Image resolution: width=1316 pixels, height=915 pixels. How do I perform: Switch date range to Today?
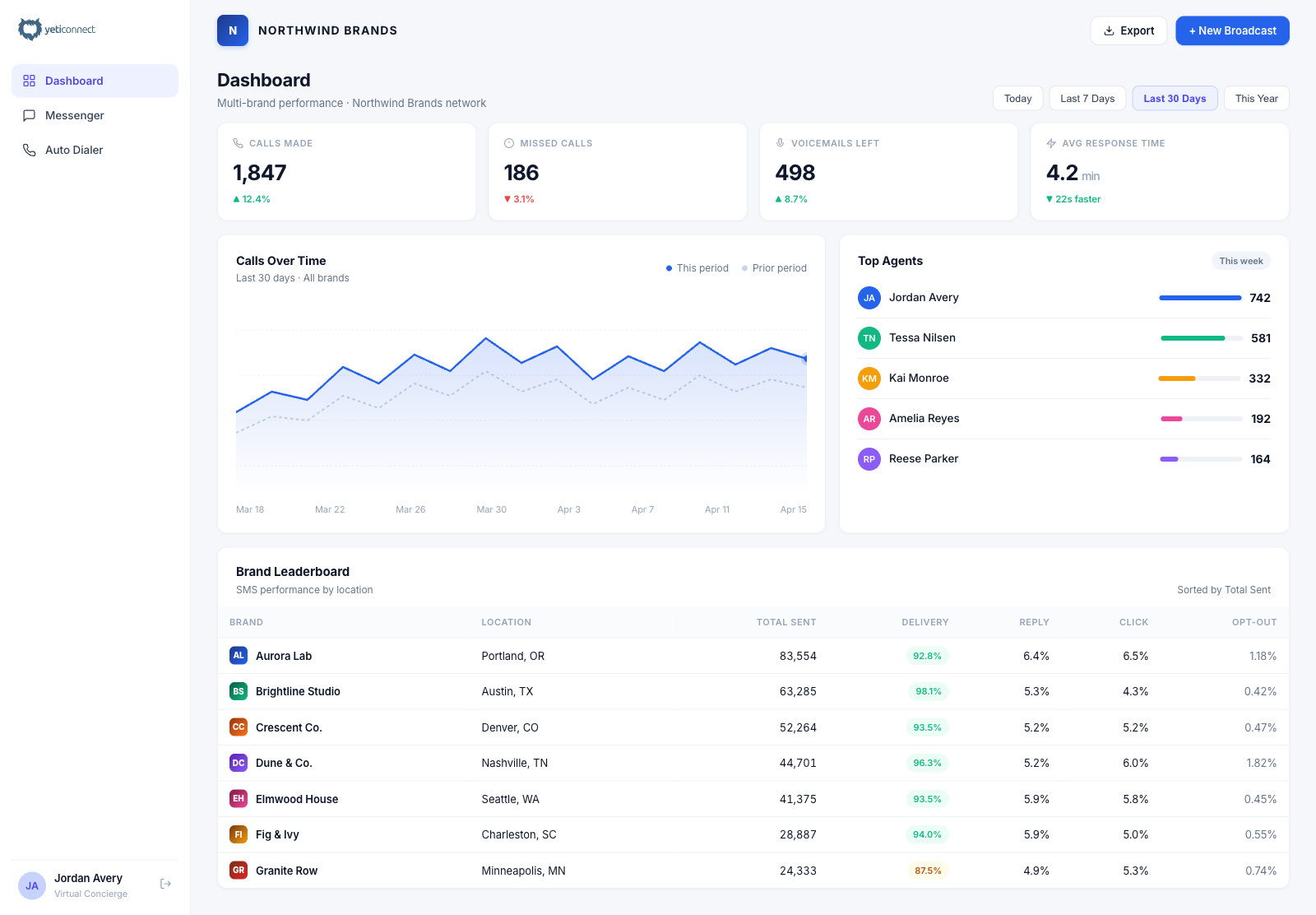click(x=1017, y=98)
